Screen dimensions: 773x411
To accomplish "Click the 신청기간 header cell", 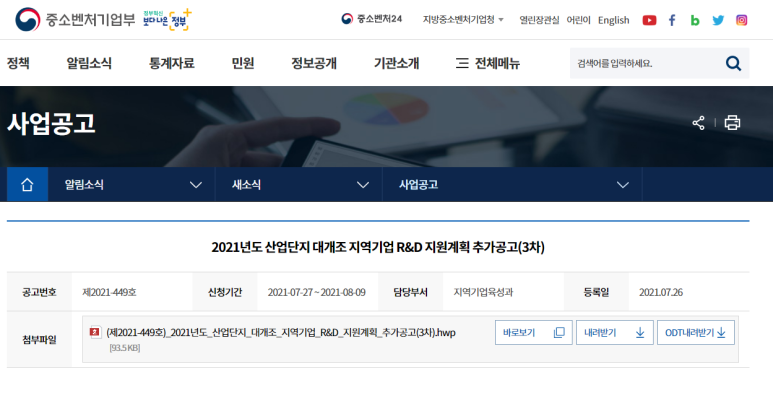I will tap(225, 292).
